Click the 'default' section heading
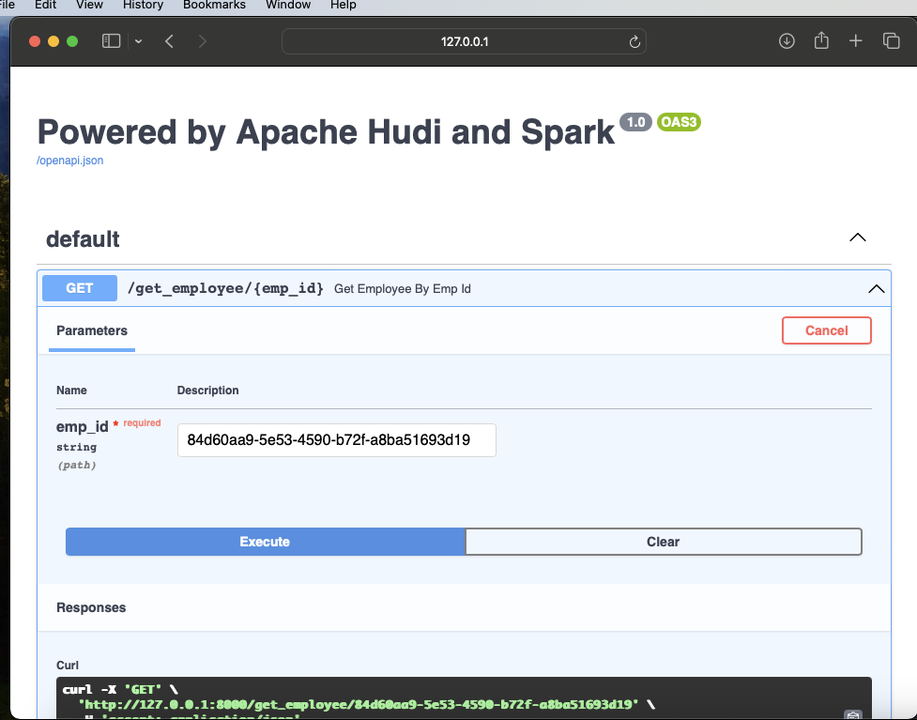 point(82,239)
